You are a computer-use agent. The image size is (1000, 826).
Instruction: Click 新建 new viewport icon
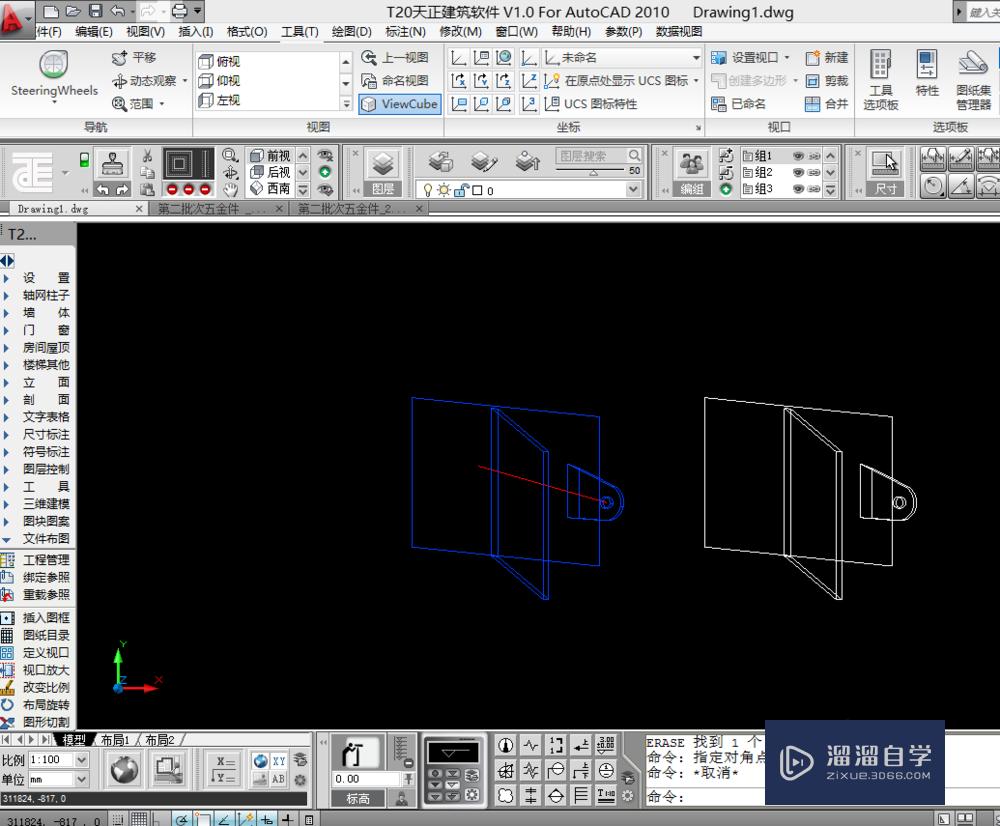pyautogui.click(x=812, y=58)
